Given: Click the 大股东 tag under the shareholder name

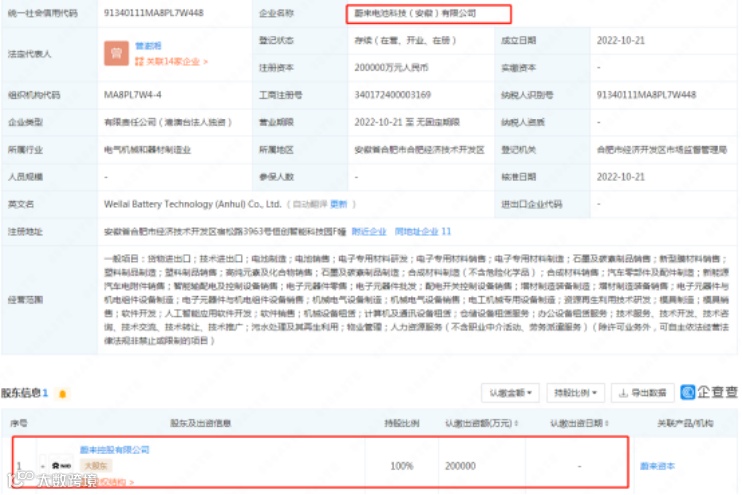Looking at the screenshot, I should click(96, 466).
